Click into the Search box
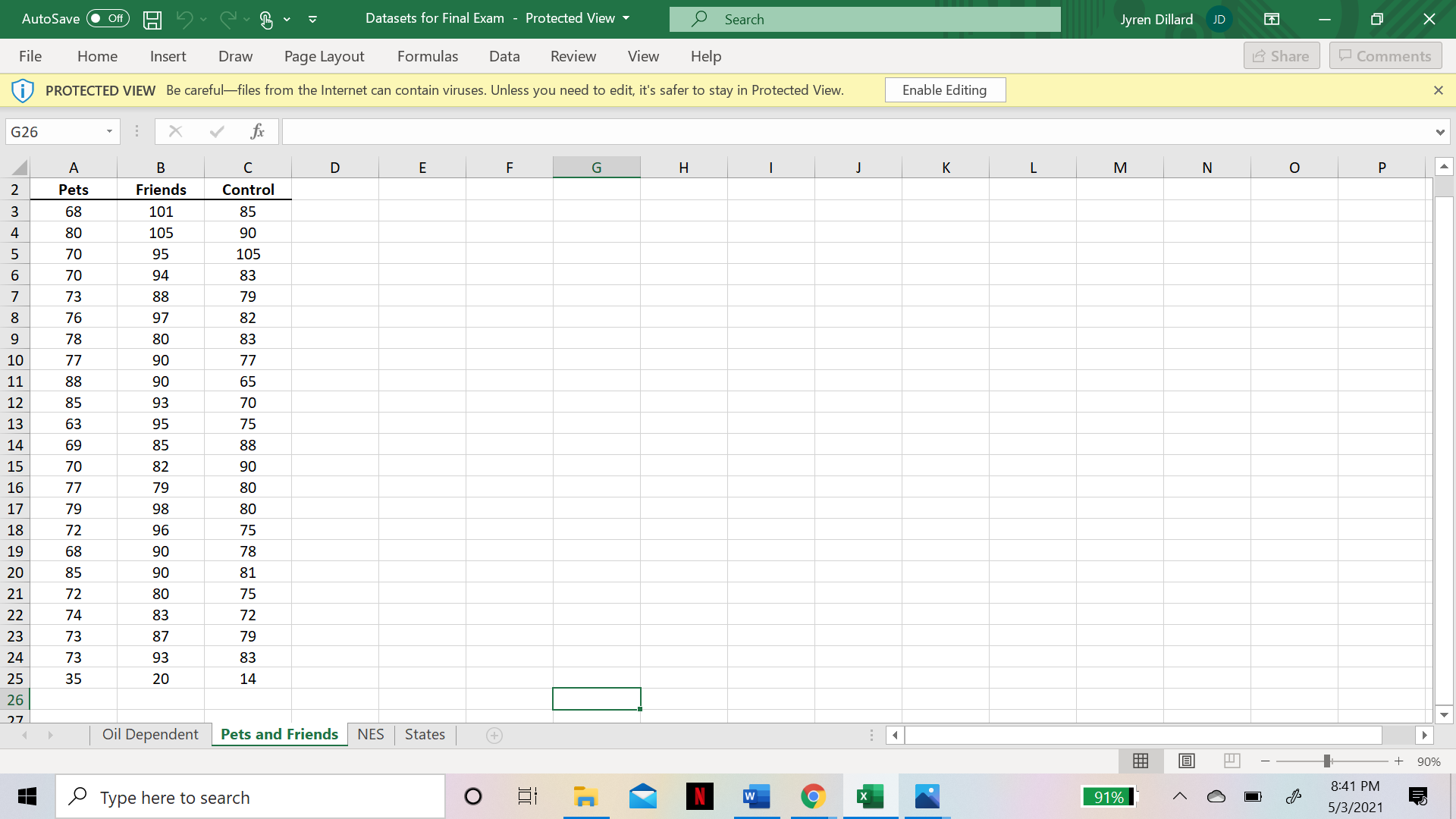1456x819 pixels. point(864,19)
